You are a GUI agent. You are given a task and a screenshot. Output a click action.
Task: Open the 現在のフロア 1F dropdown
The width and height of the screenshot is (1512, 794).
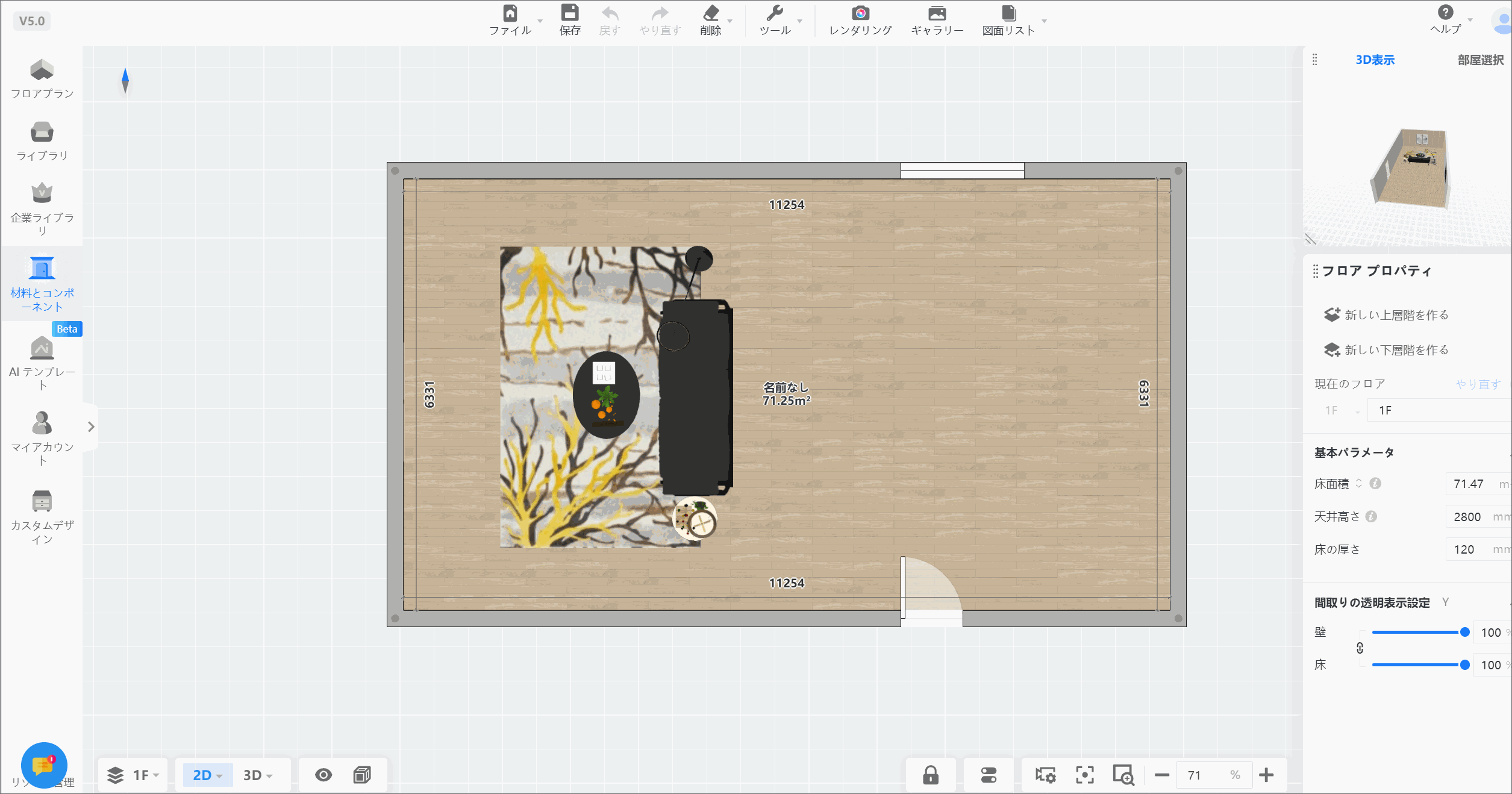(1342, 410)
